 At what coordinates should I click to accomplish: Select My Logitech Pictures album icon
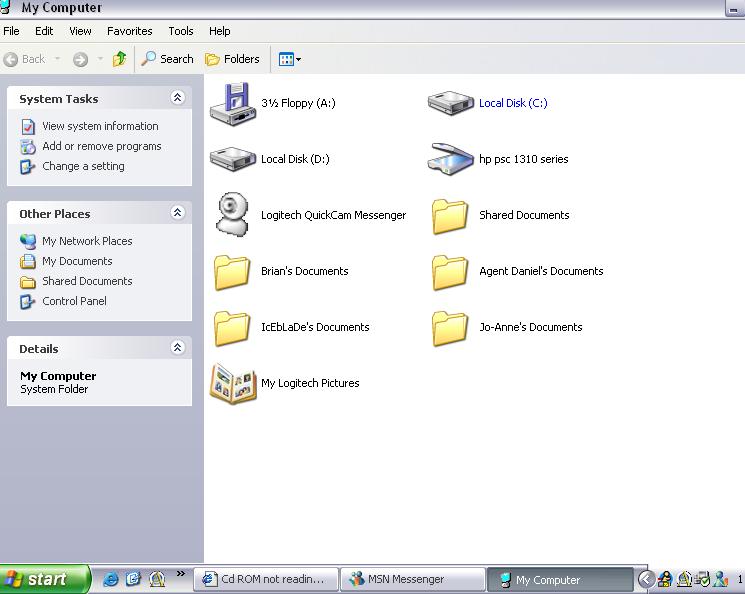pyautogui.click(x=233, y=384)
